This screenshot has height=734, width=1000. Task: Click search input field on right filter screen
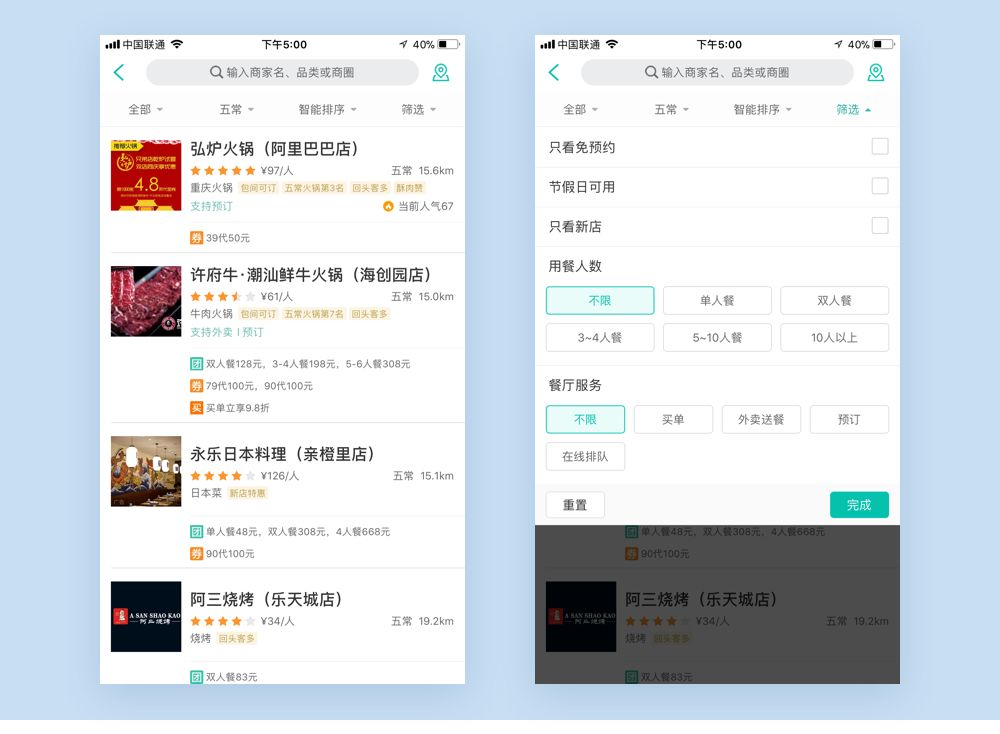click(x=717, y=73)
